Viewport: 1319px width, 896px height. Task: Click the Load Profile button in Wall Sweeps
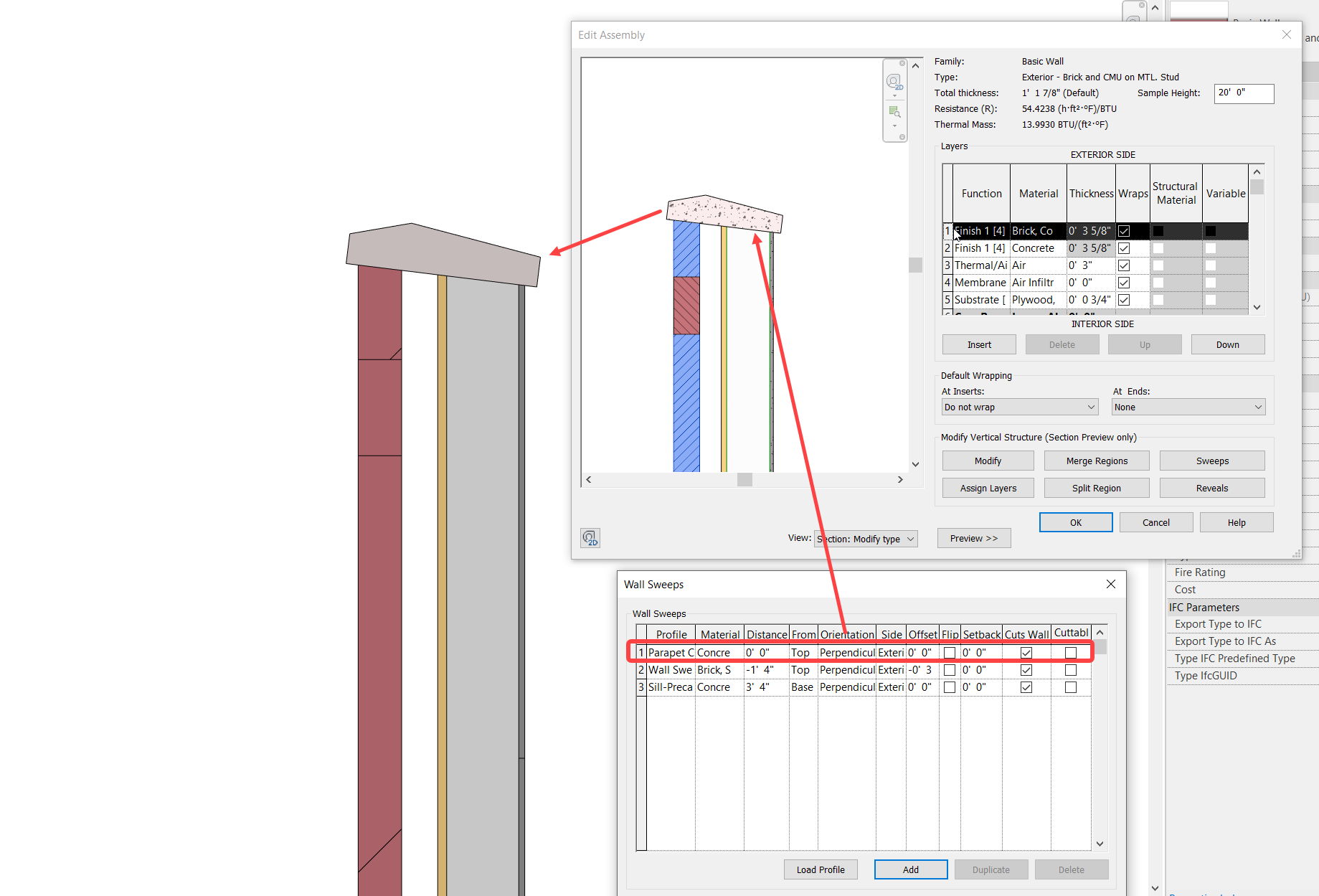[x=821, y=869]
